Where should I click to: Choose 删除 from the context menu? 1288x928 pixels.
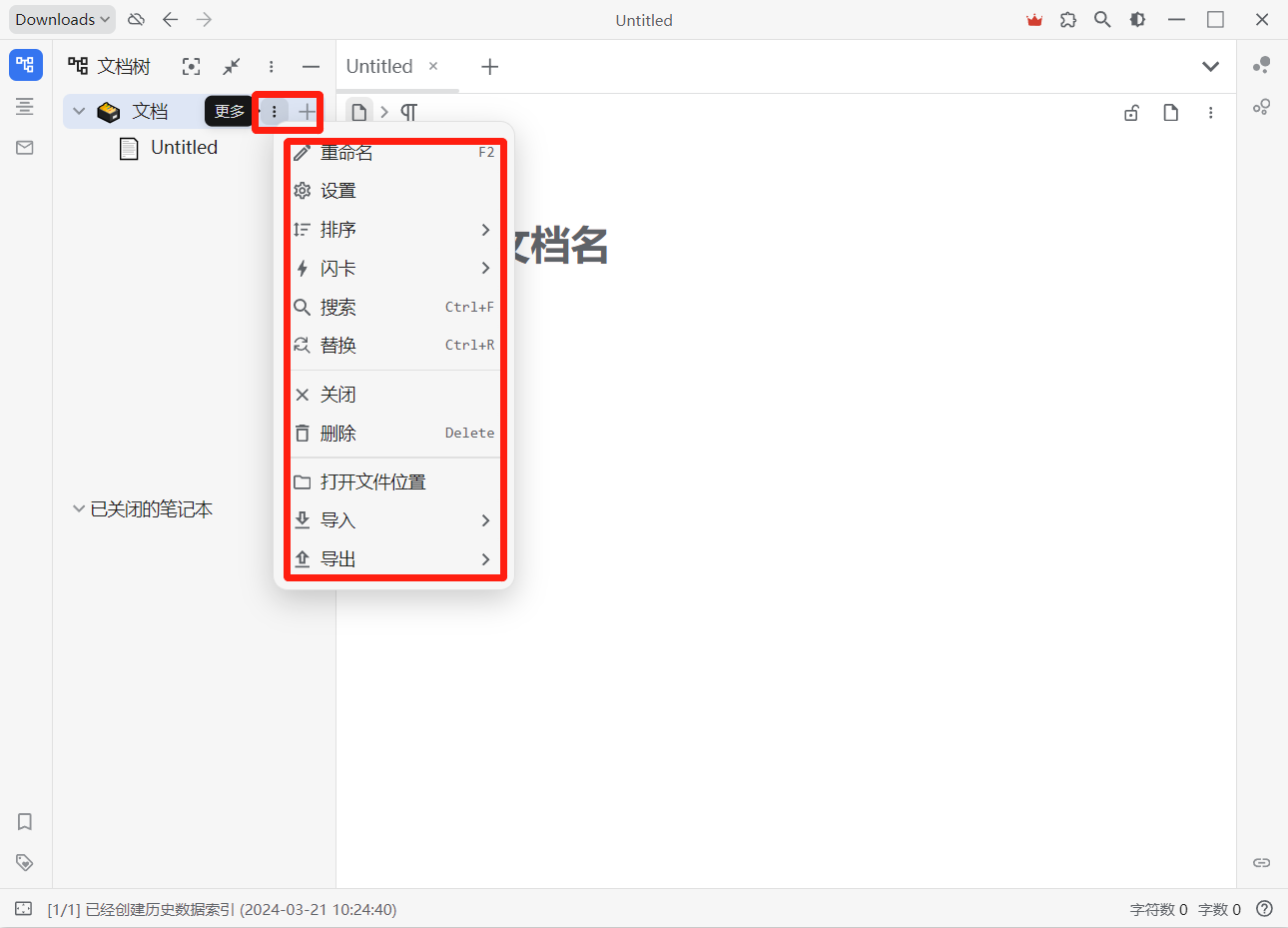[396, 433]
